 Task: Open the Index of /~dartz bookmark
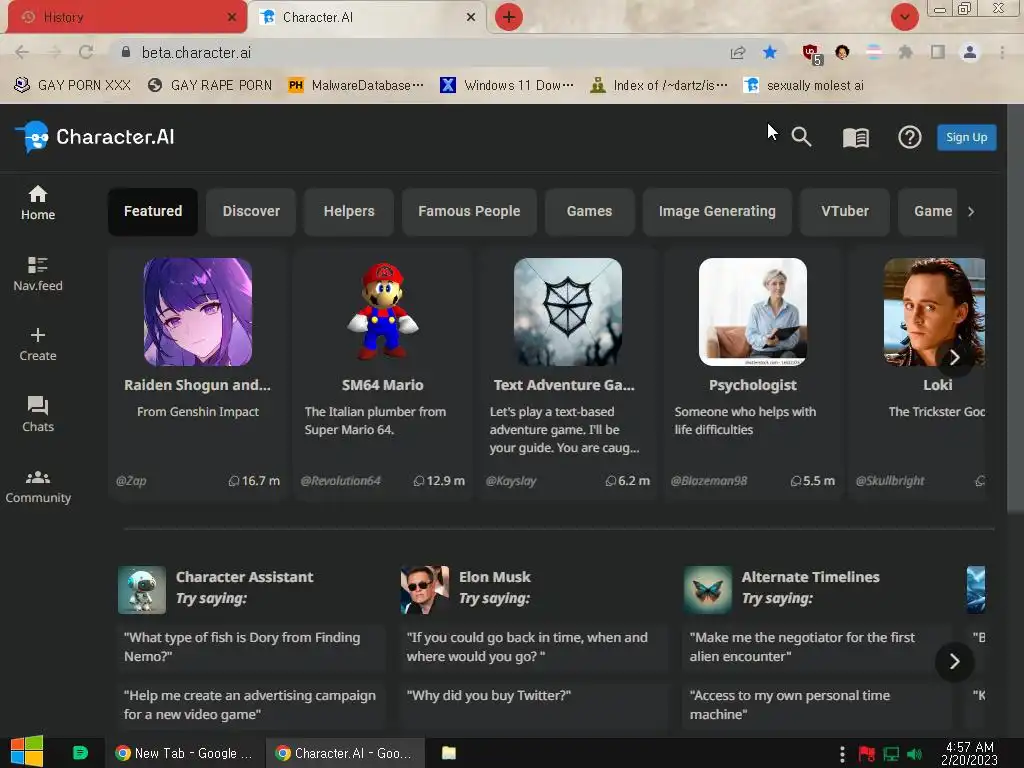[x=659, y=86]
